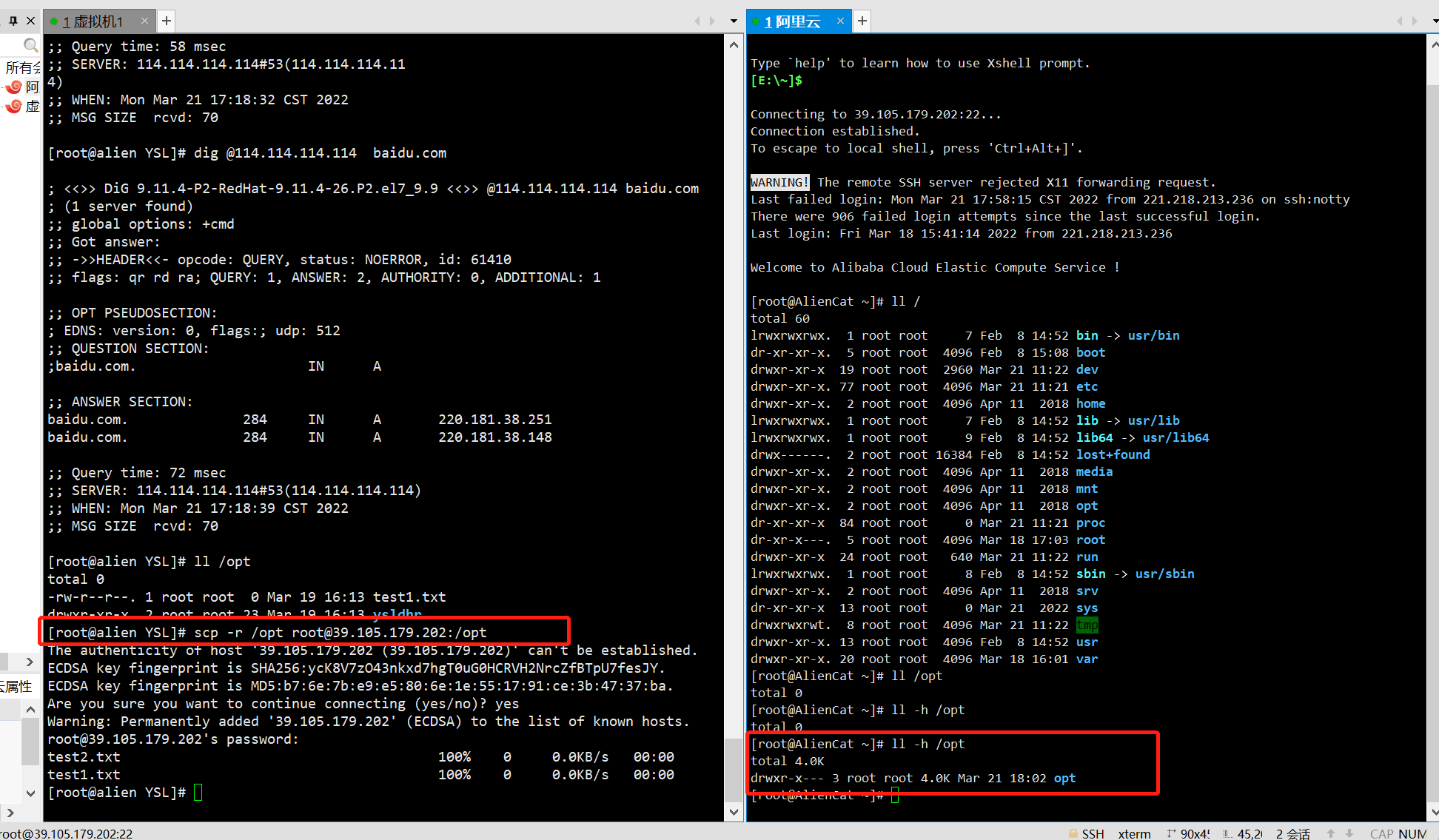Switch to the 阿里云 tab
Screen dimensions: 1439x840
coord(792,21)
